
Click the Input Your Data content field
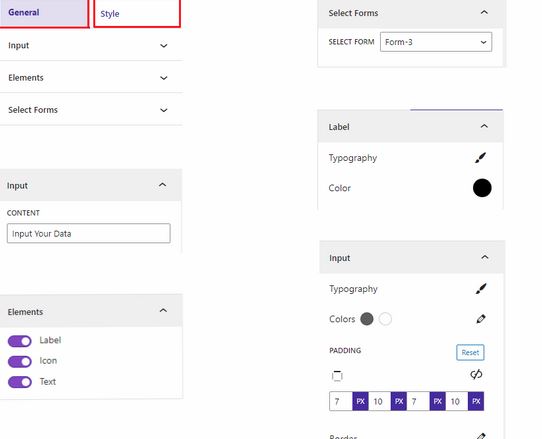pos(88,233)
